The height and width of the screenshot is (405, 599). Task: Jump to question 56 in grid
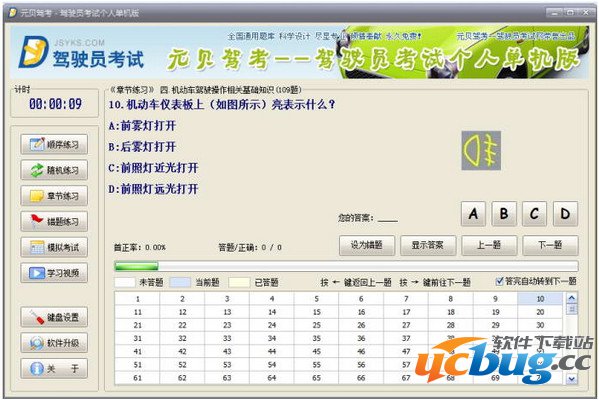[361, 364]
